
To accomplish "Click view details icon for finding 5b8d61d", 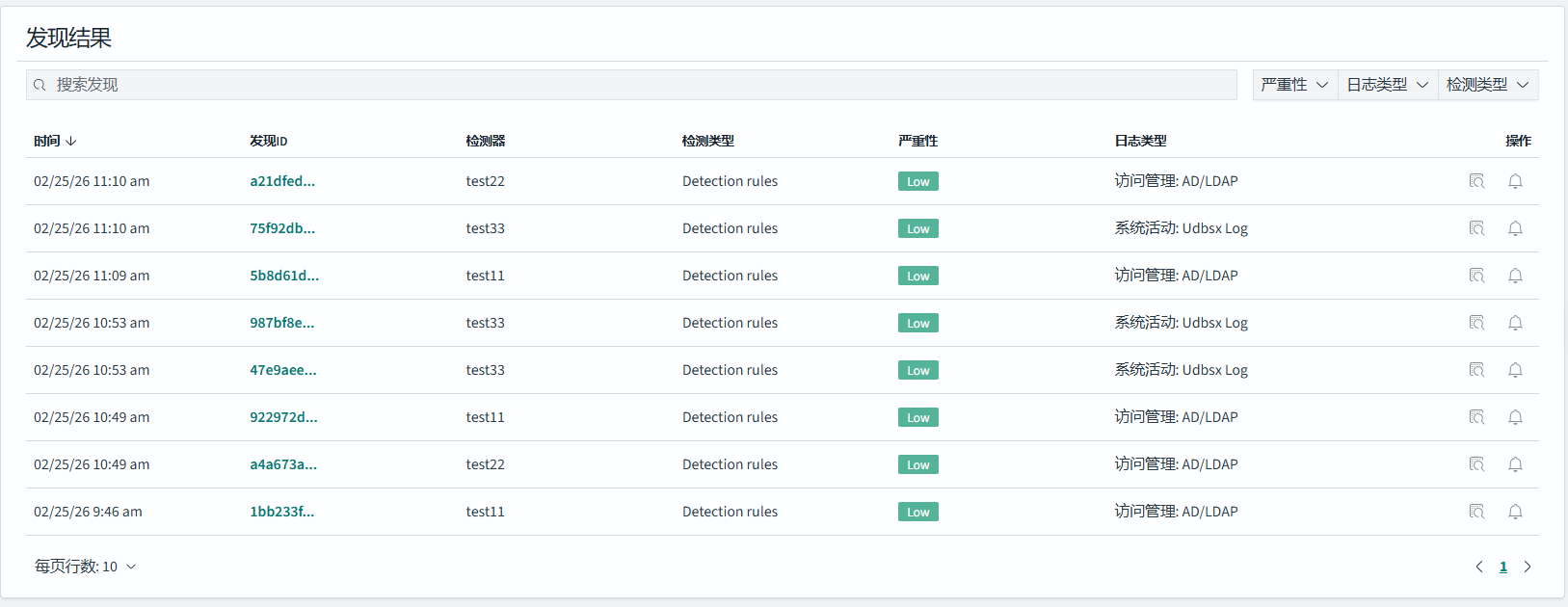I will 1476,276.
